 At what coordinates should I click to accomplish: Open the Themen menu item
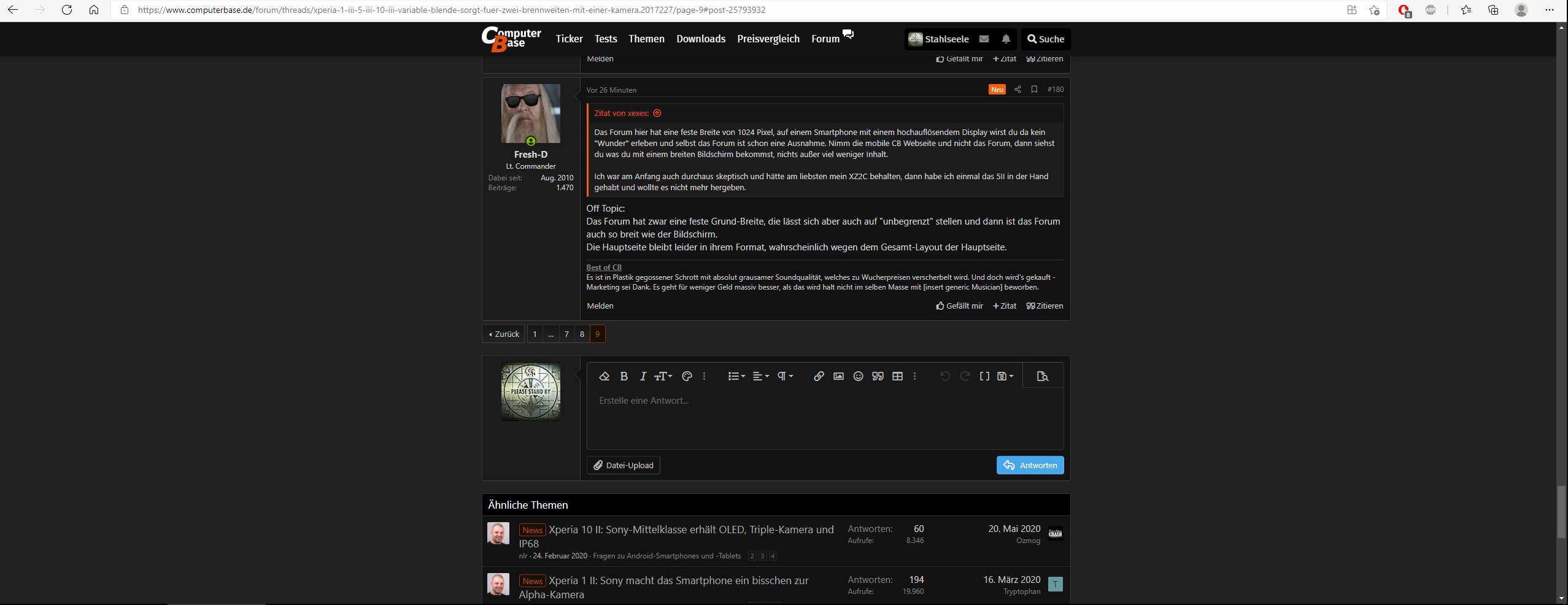tap(646, 39)
